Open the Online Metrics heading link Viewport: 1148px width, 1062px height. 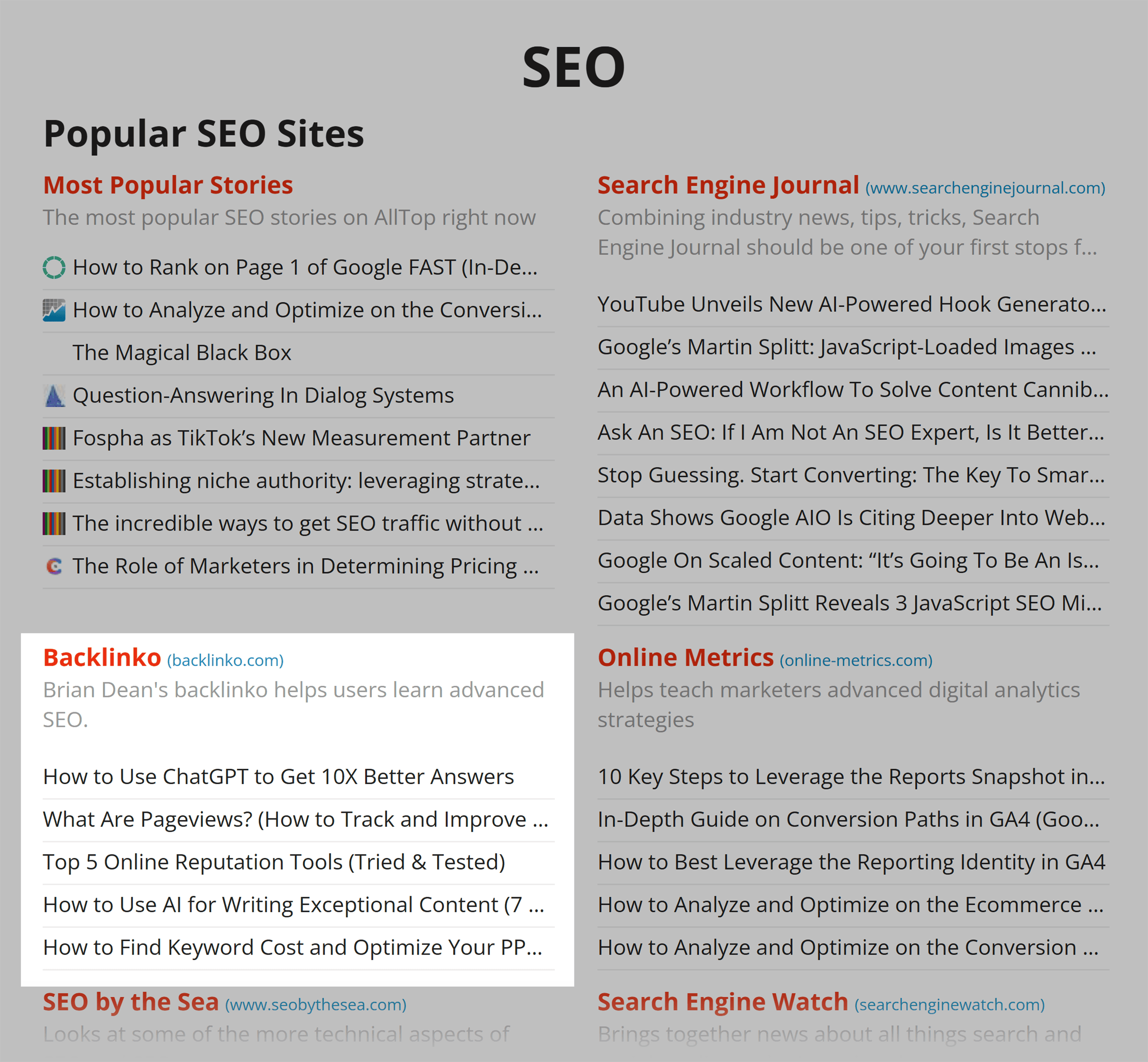(x=686, y=657)
